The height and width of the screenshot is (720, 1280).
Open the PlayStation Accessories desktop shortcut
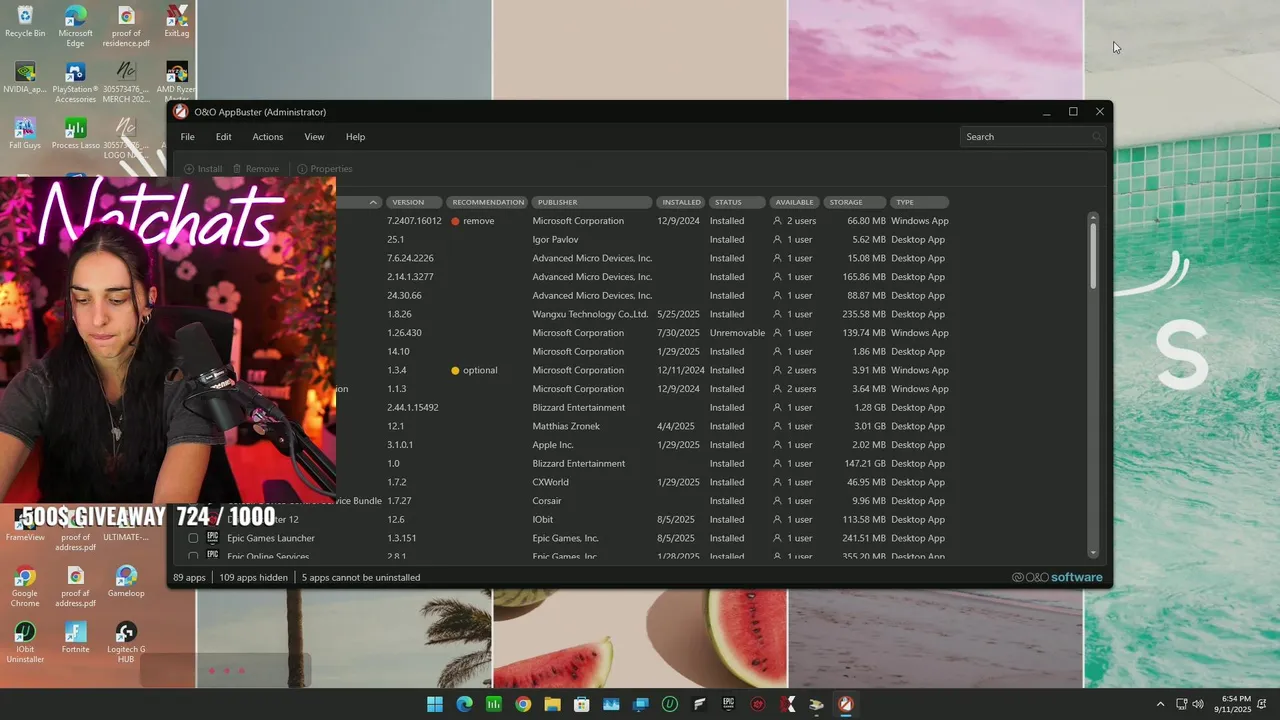75,83
